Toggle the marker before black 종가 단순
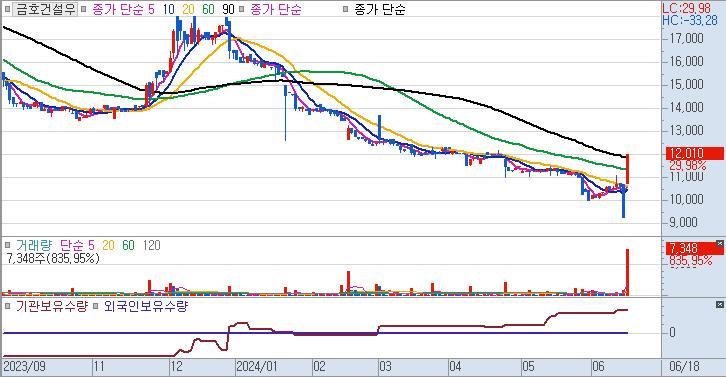 tap(345, 9)
